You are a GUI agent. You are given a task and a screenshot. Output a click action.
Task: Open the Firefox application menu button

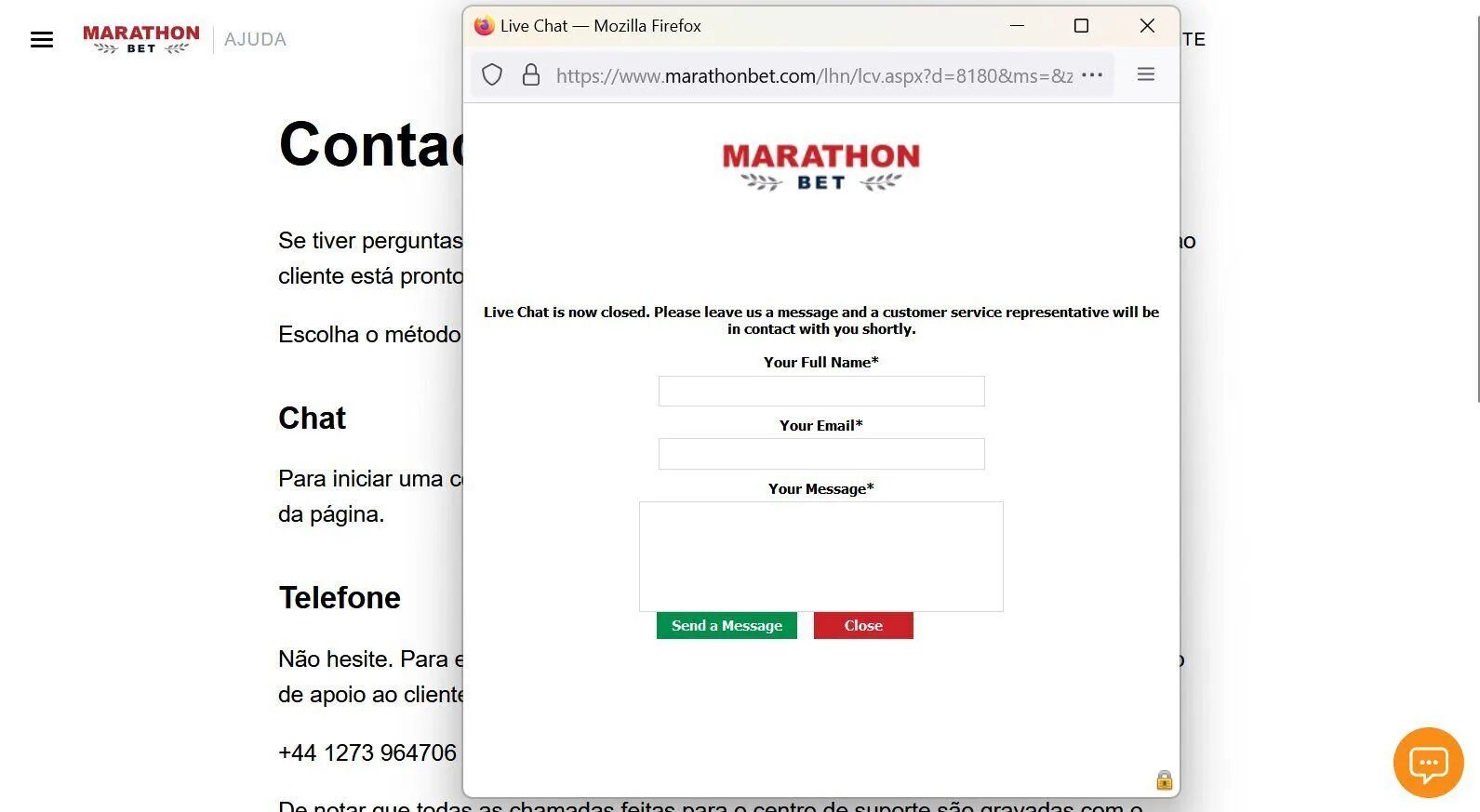coord(1146,74)
